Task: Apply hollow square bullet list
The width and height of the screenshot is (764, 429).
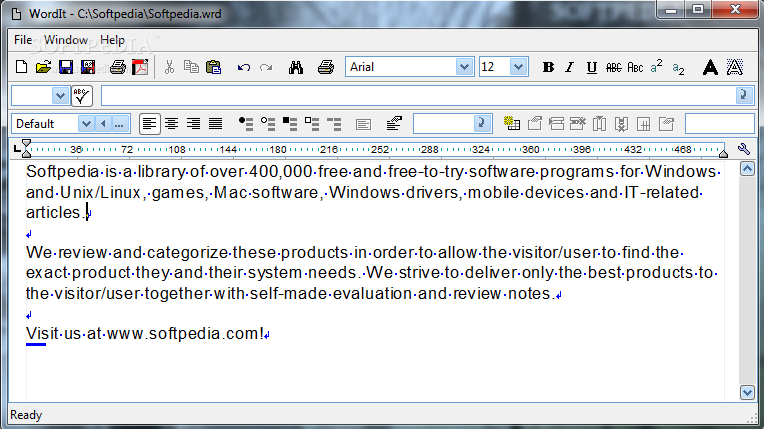Action: [312, 123]
